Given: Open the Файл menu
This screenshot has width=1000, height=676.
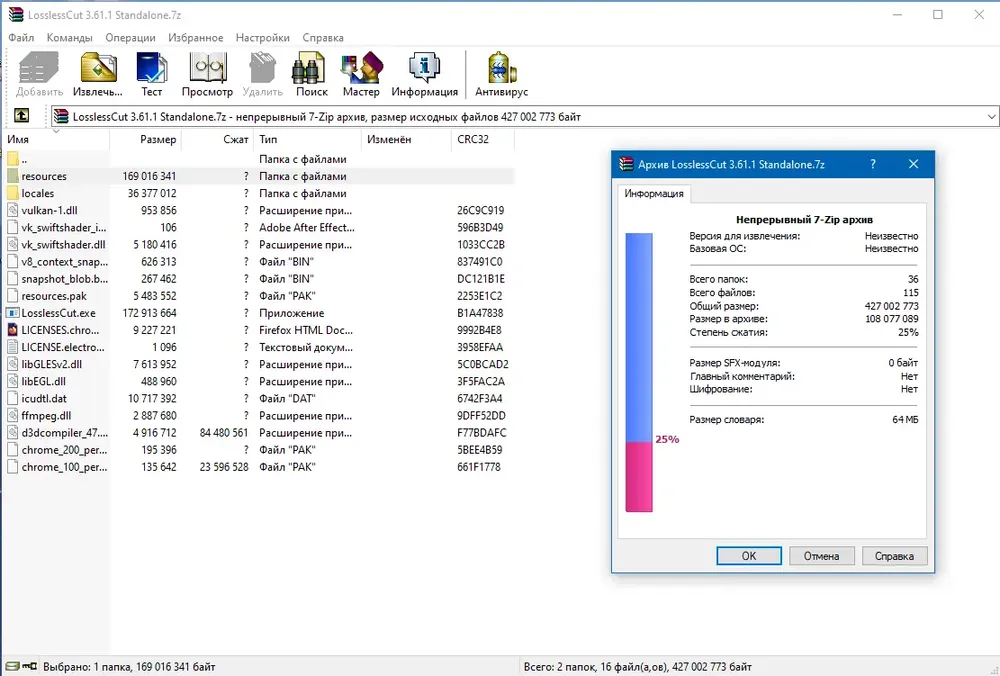Looking at the screenshot, I should [x=21, y=38].
